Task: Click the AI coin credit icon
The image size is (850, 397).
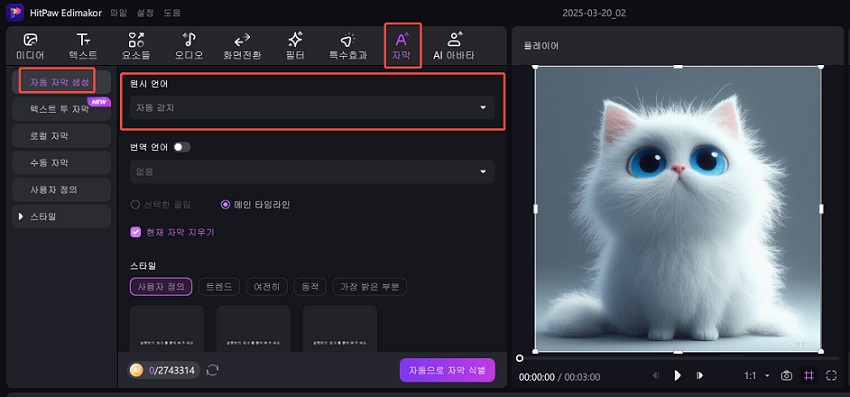Action: [x=137, y=370]
